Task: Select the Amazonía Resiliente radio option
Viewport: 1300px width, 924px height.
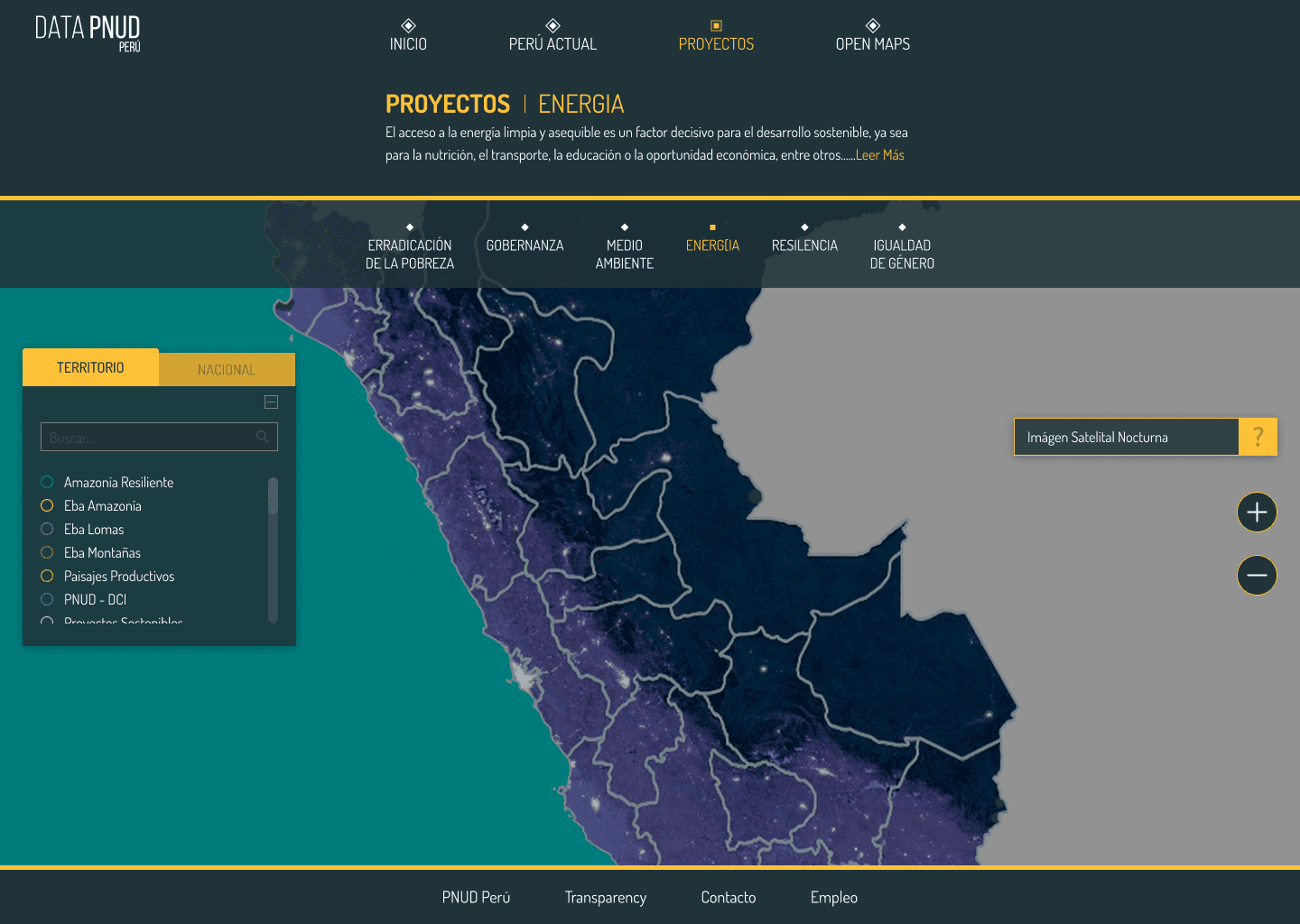Action: pos(47,482)
